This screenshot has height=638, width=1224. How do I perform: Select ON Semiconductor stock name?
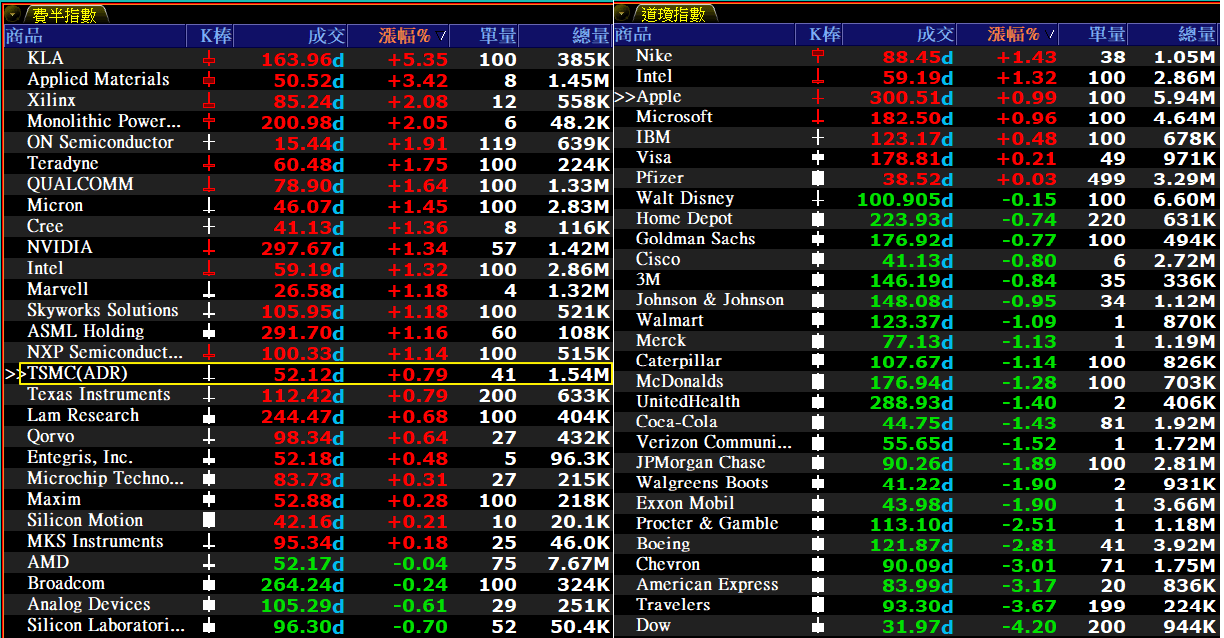point(100,142)
